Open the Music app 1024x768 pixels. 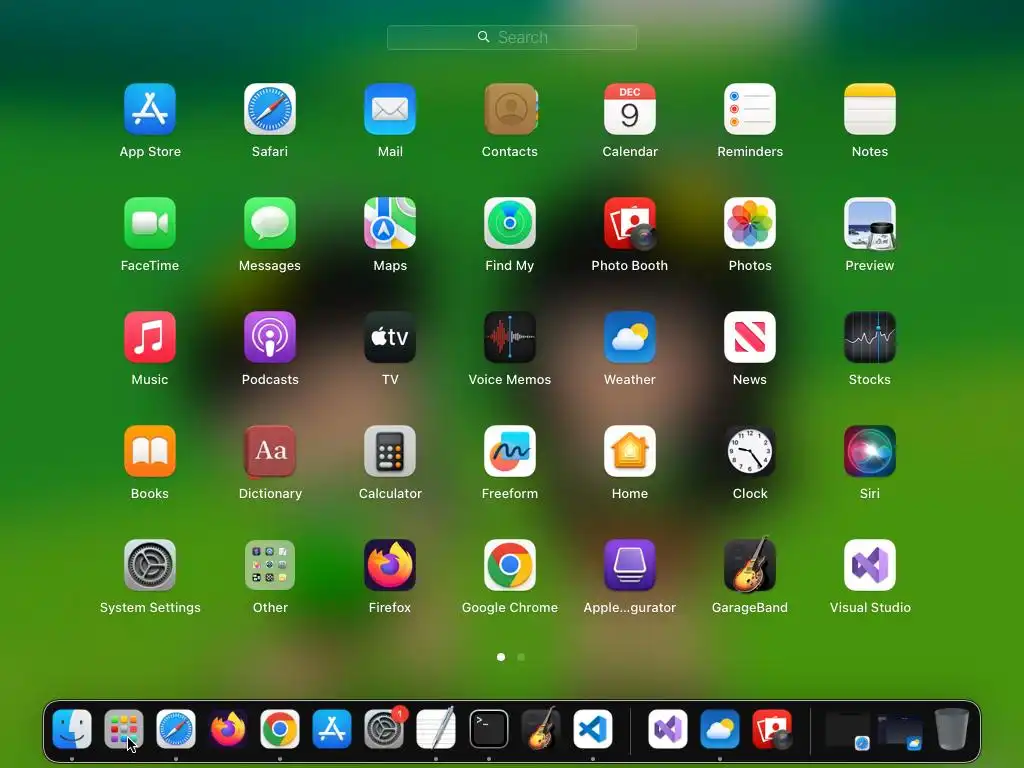tap(150, 337)
